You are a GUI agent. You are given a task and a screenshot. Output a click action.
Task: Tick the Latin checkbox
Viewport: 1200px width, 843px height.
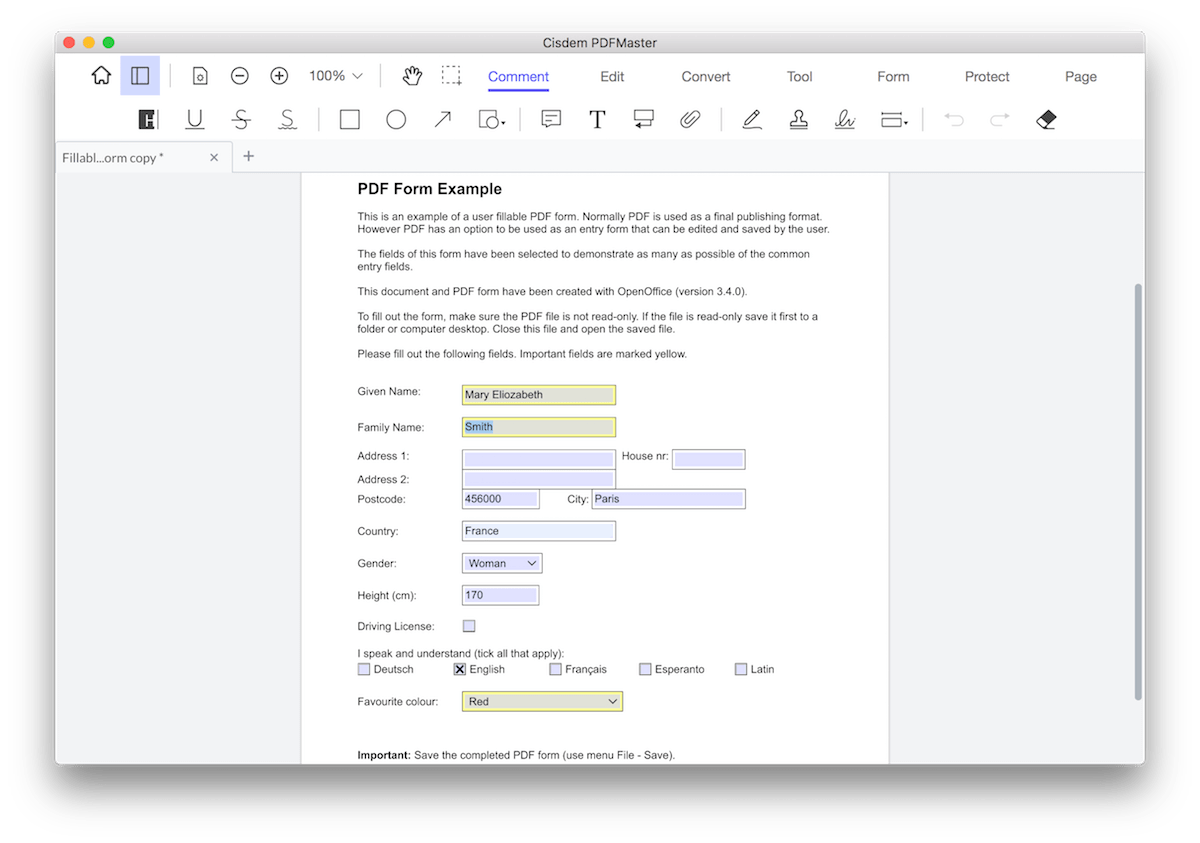pyautogui.click(x=741, y=669)
